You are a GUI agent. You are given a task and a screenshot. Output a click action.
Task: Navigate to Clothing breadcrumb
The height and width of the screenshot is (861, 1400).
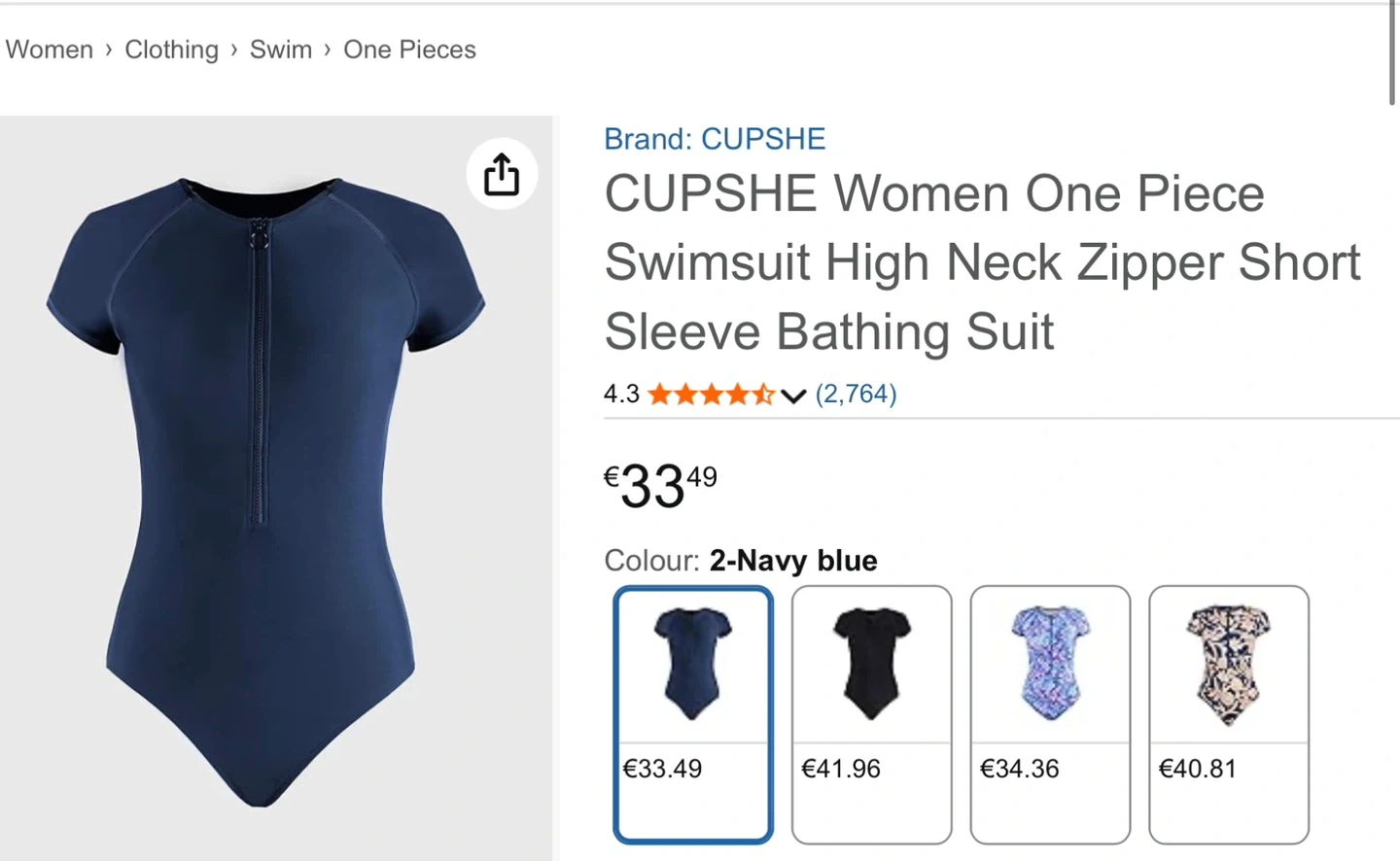pos(171,50)
